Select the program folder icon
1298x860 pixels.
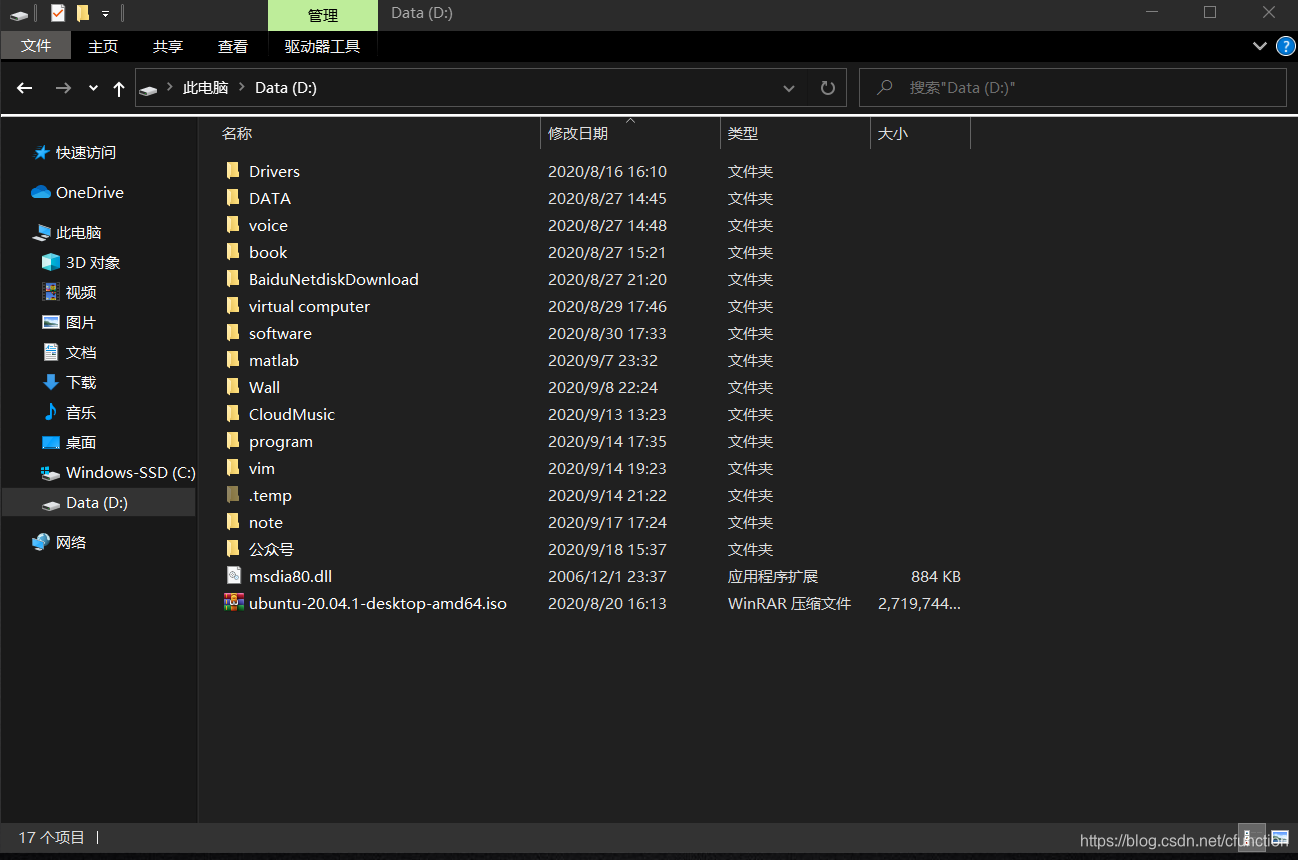click(233, 441)
